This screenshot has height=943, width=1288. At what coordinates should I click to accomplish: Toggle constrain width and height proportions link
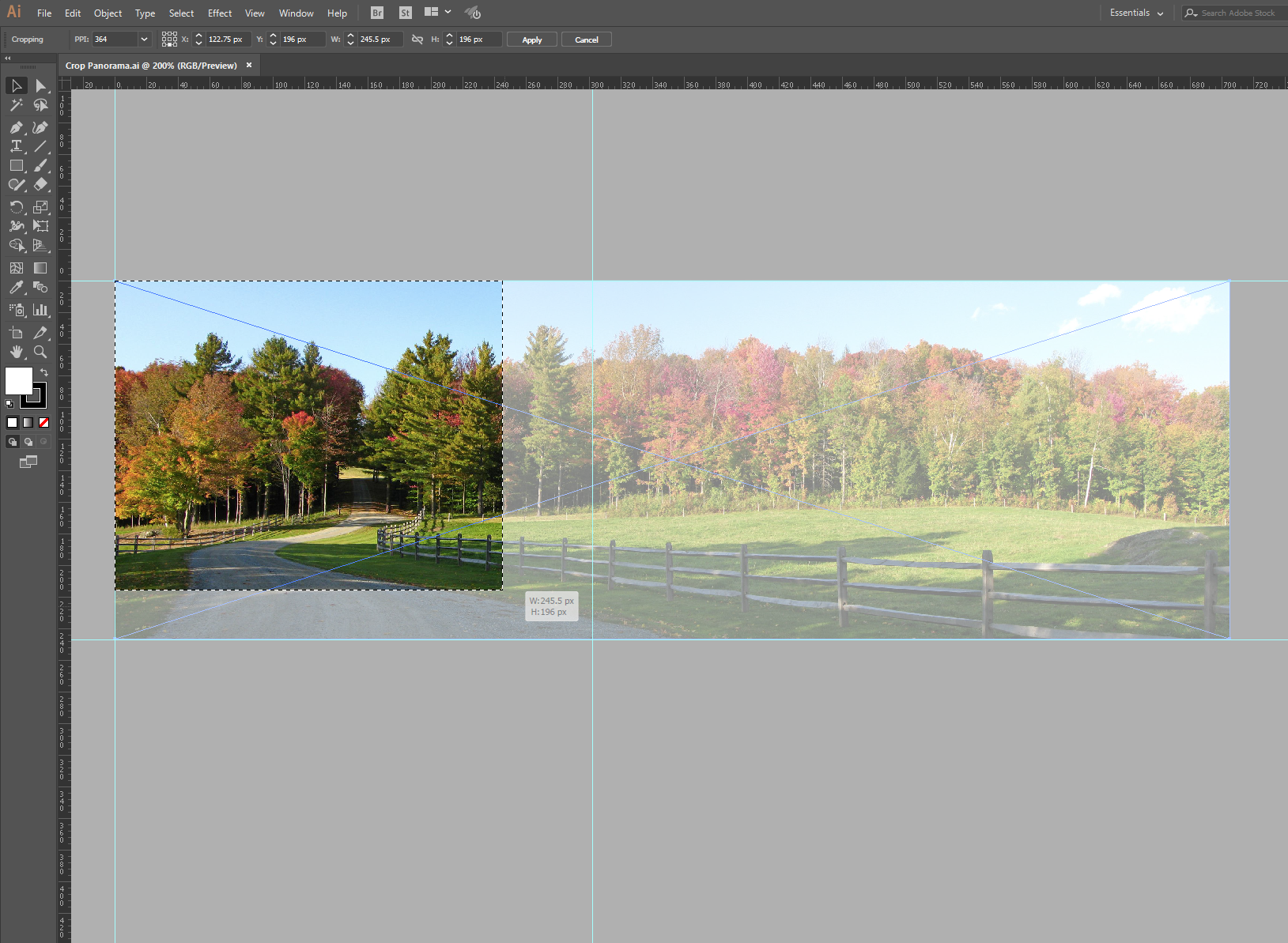tap(417, 40)
